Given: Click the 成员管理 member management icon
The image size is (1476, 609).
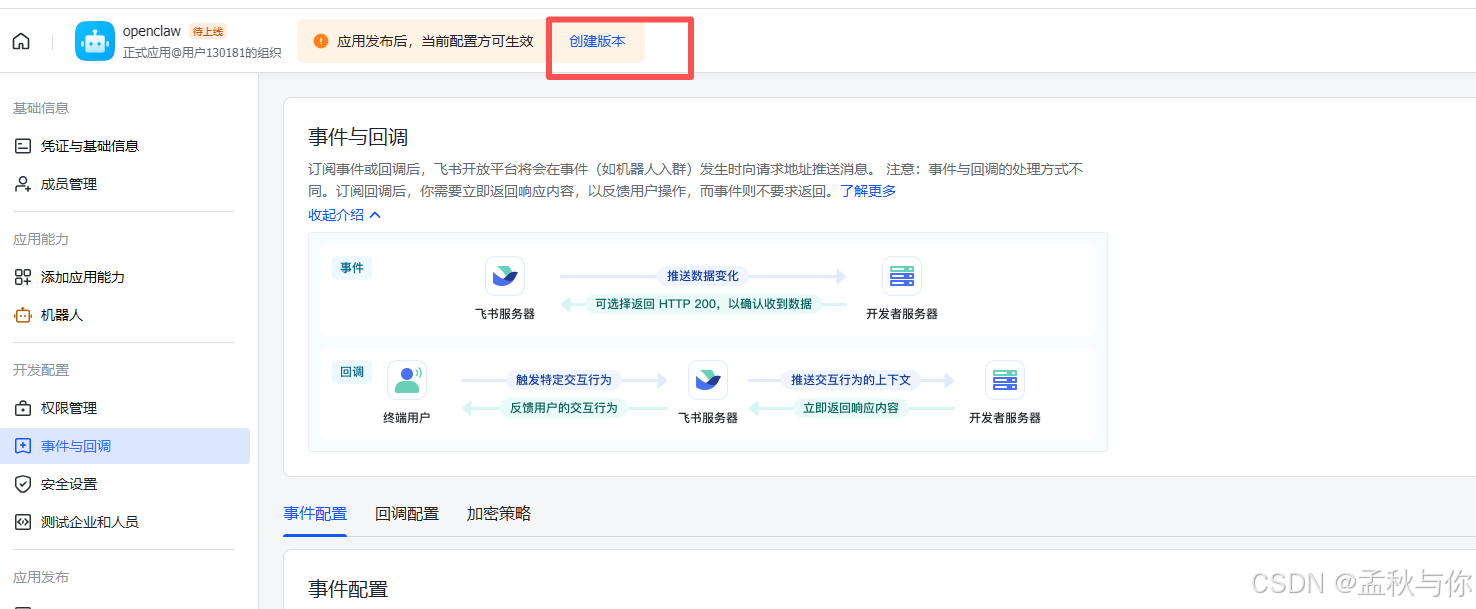Looking at the screenshot, I should click(x=22, y=184).
